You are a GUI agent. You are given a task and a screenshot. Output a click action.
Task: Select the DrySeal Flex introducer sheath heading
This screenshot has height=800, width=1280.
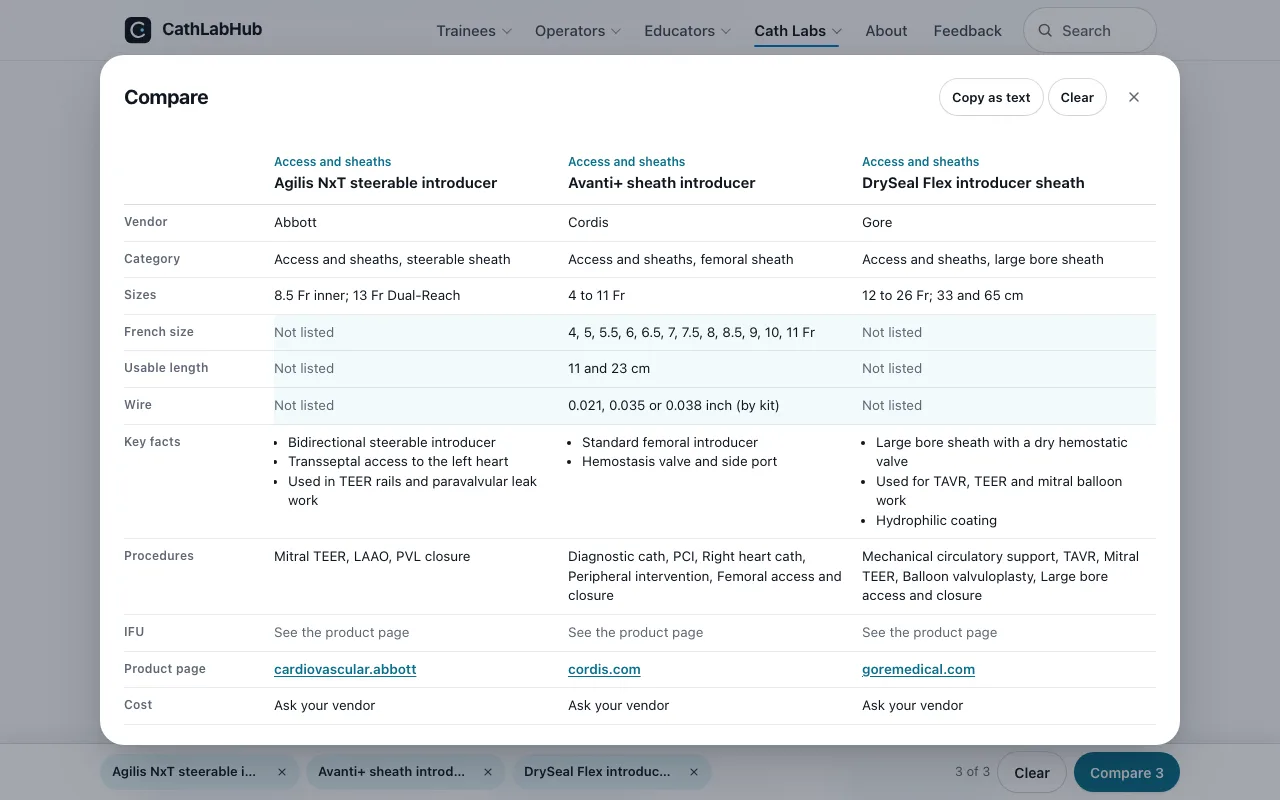click(x=973, y=183)
